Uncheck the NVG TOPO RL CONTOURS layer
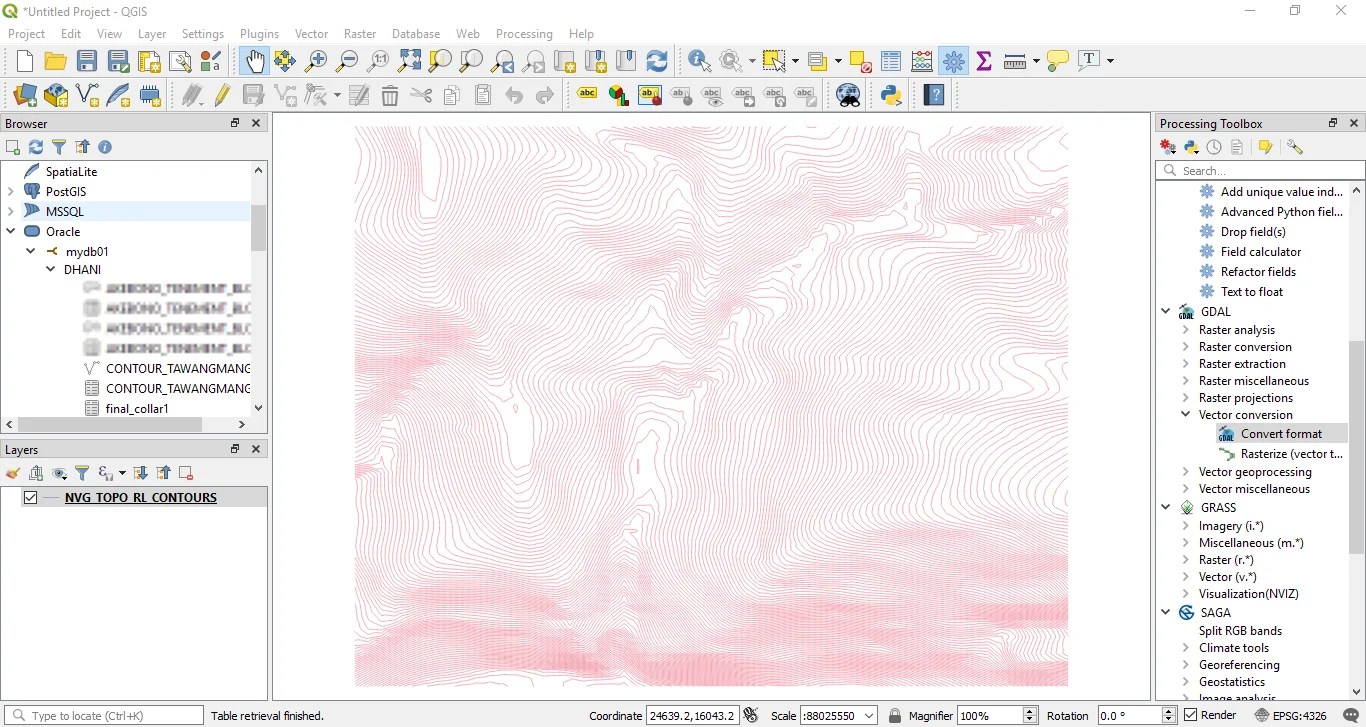 coord(31,497)
